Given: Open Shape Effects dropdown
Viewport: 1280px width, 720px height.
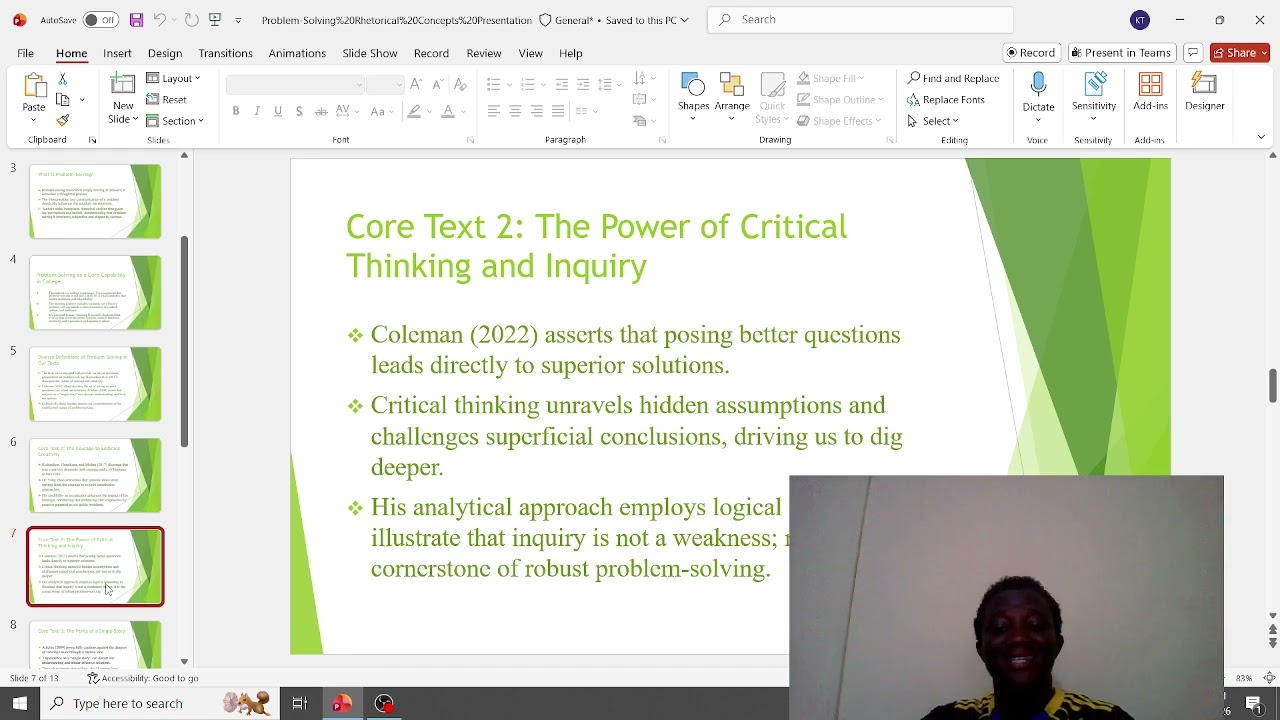Looking at the screenshot, I should tap(839, 121).
